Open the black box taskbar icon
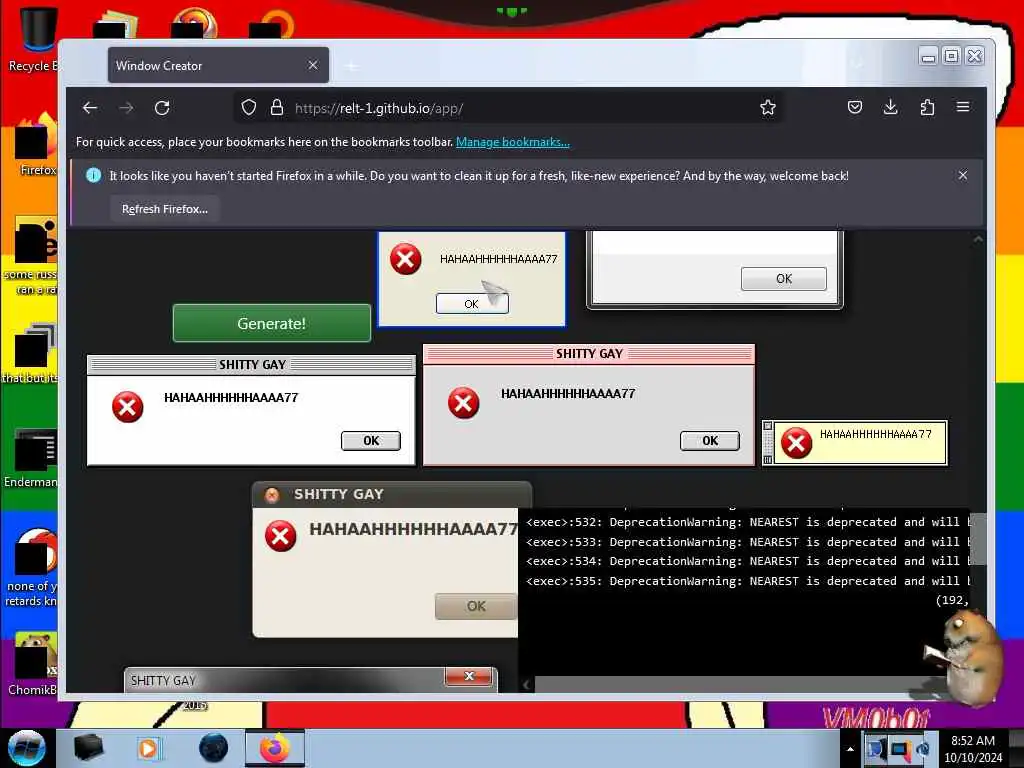Screen dimensions: 1024x768 point(88,748)
